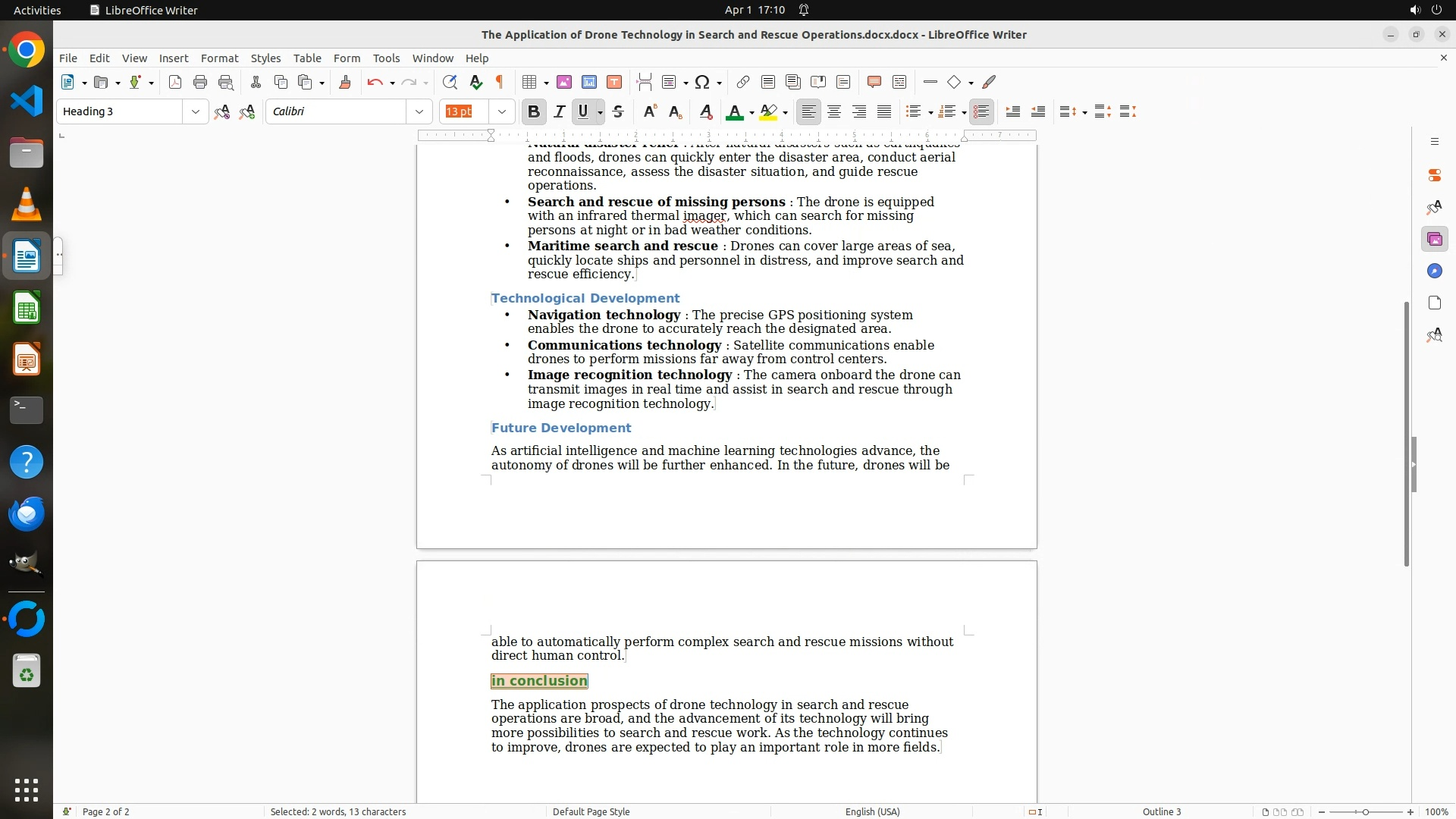Click the zoom slider in status bar

1365,811
